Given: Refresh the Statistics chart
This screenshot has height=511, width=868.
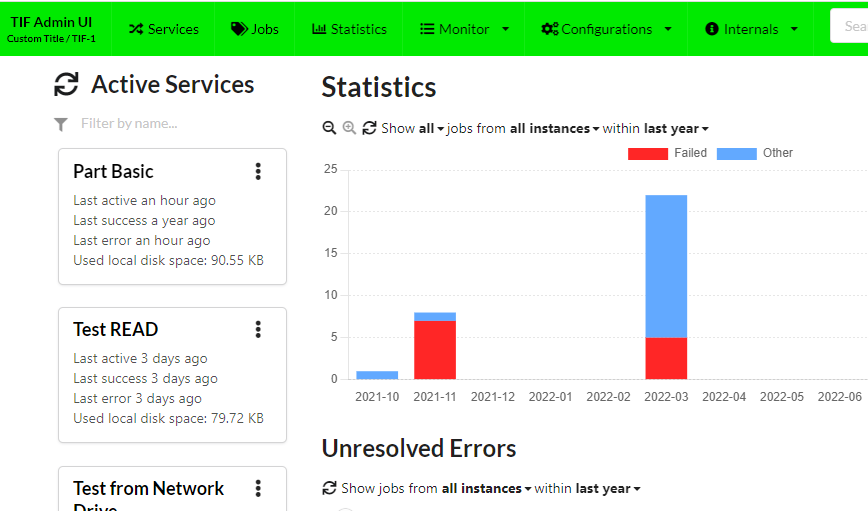Looking at the screenshot, I should (x=369, y=128).
